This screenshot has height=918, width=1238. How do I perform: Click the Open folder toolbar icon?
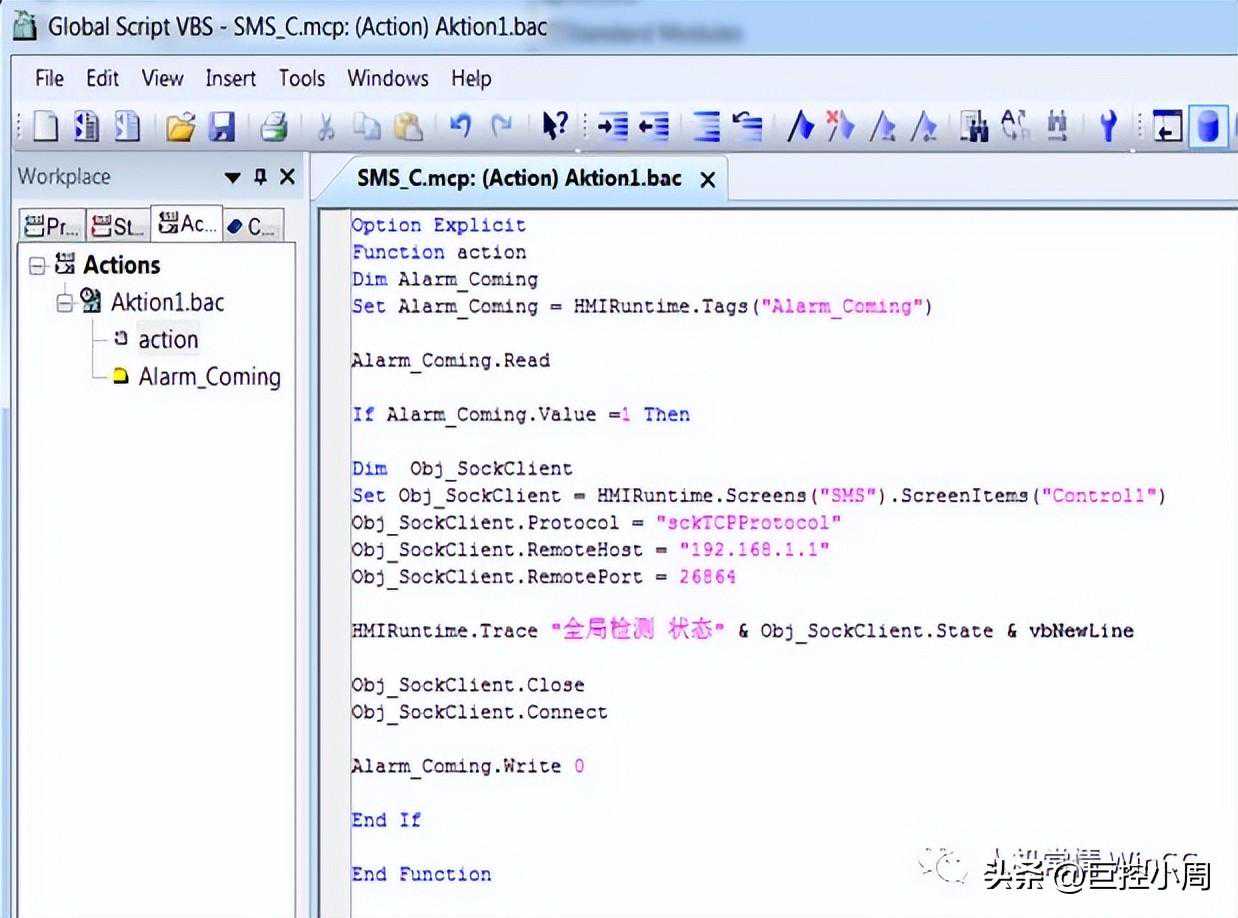[180, 127]
